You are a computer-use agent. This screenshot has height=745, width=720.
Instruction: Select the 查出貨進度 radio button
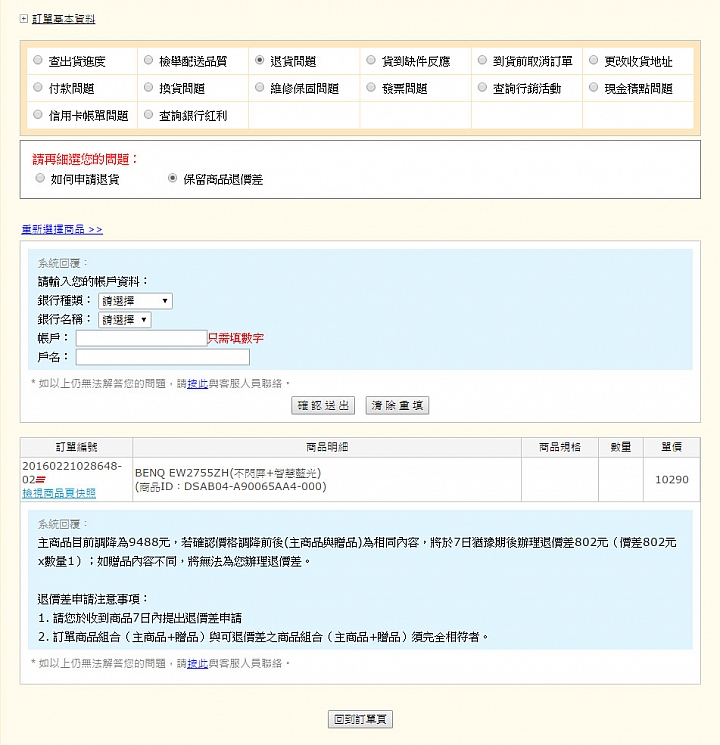[x=38, y=60]
